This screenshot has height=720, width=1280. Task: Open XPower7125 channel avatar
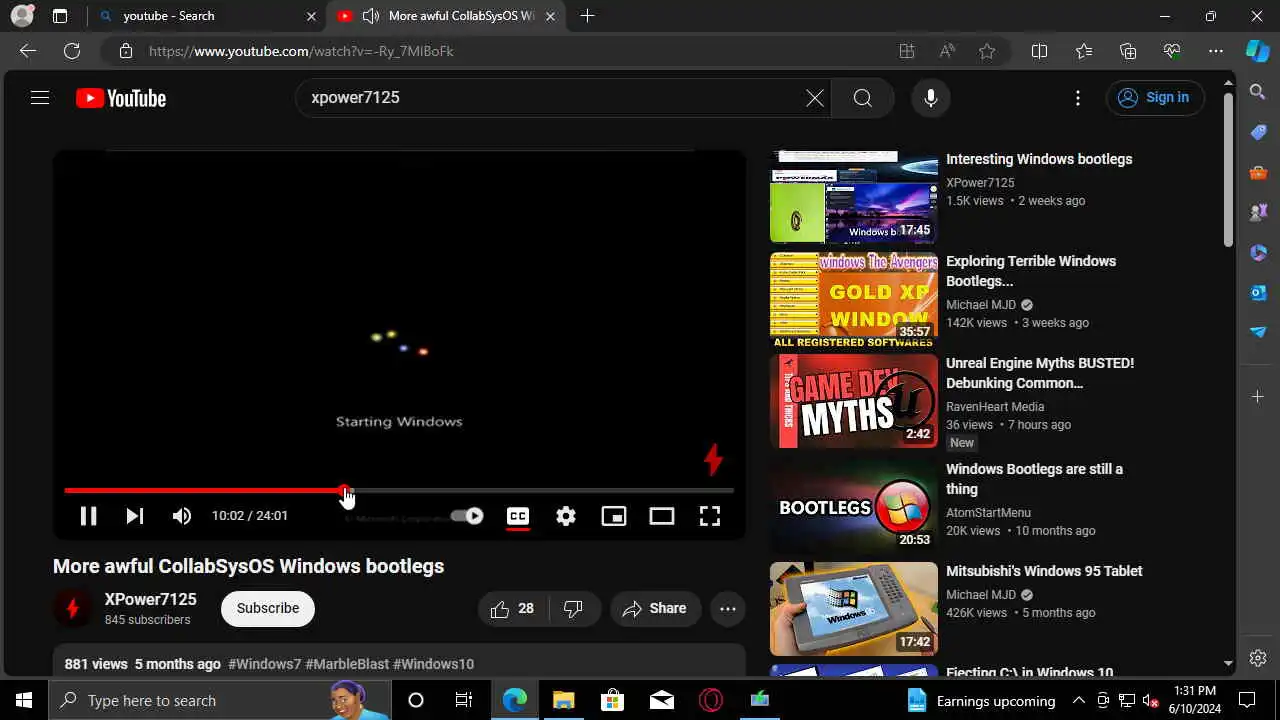point(73,609)
